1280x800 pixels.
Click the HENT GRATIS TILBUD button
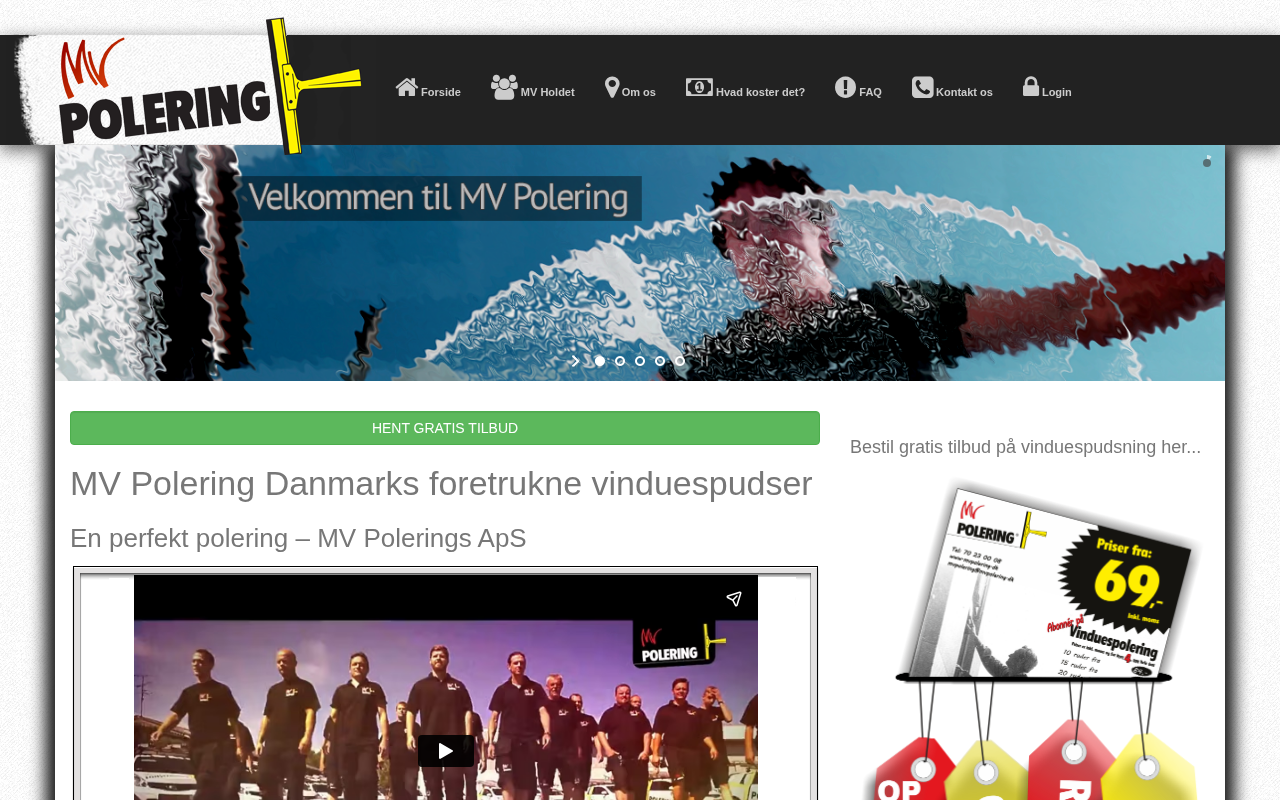click(x=445, y=428)
